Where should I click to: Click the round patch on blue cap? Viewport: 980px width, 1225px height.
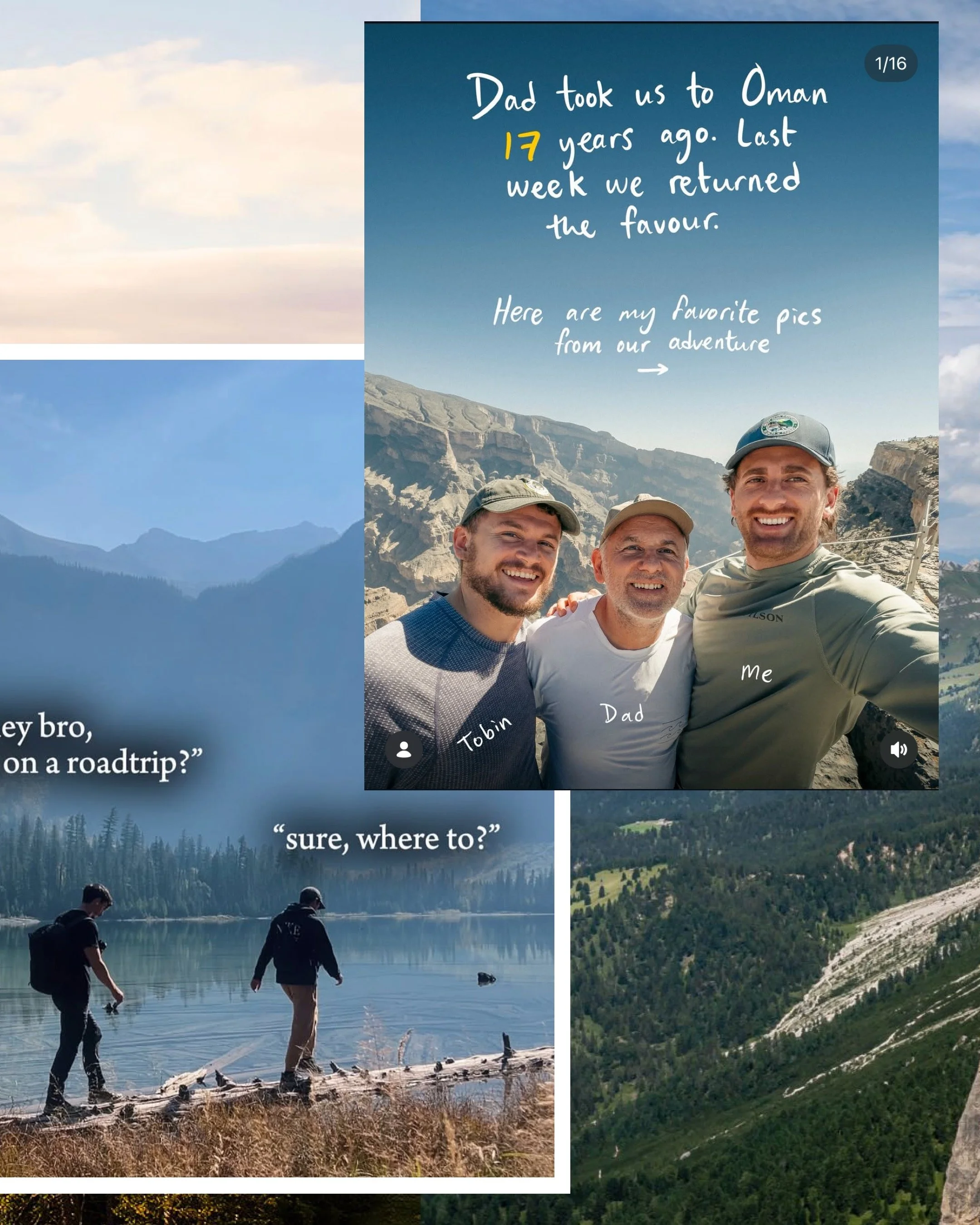tap(779, 424)
